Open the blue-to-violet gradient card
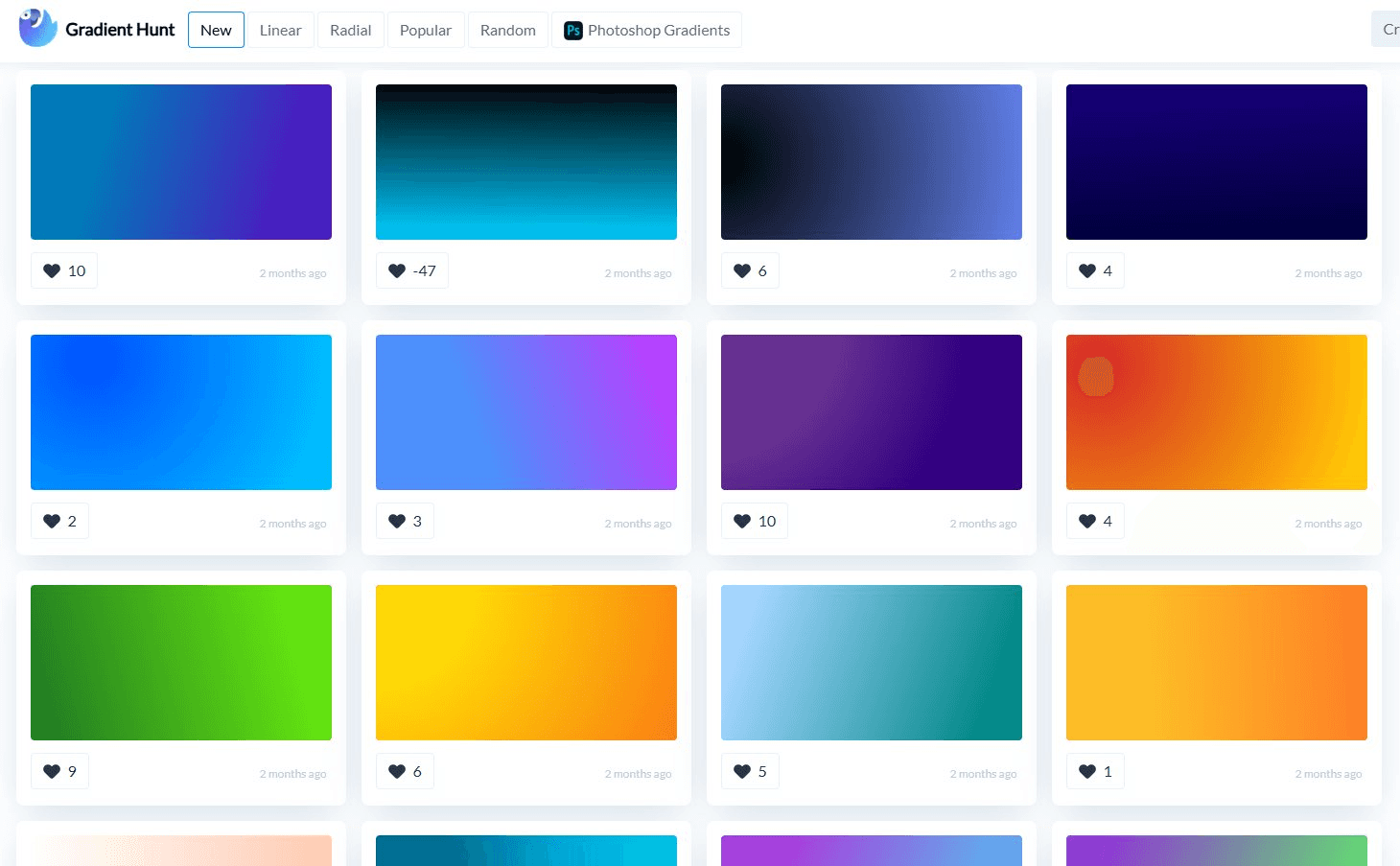This screenshot has width=1400, height=866. pos(526,412)
